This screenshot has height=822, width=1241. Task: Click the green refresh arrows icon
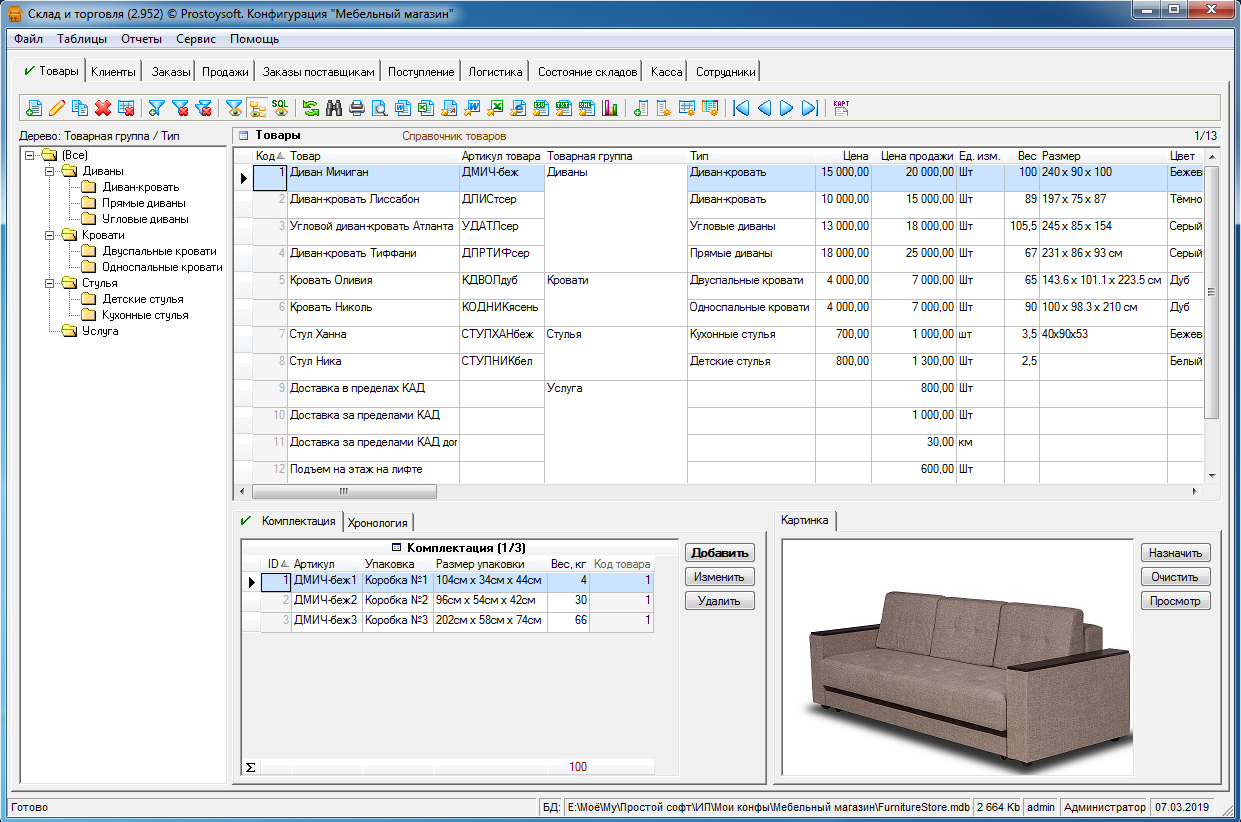[x=311, y=108]
